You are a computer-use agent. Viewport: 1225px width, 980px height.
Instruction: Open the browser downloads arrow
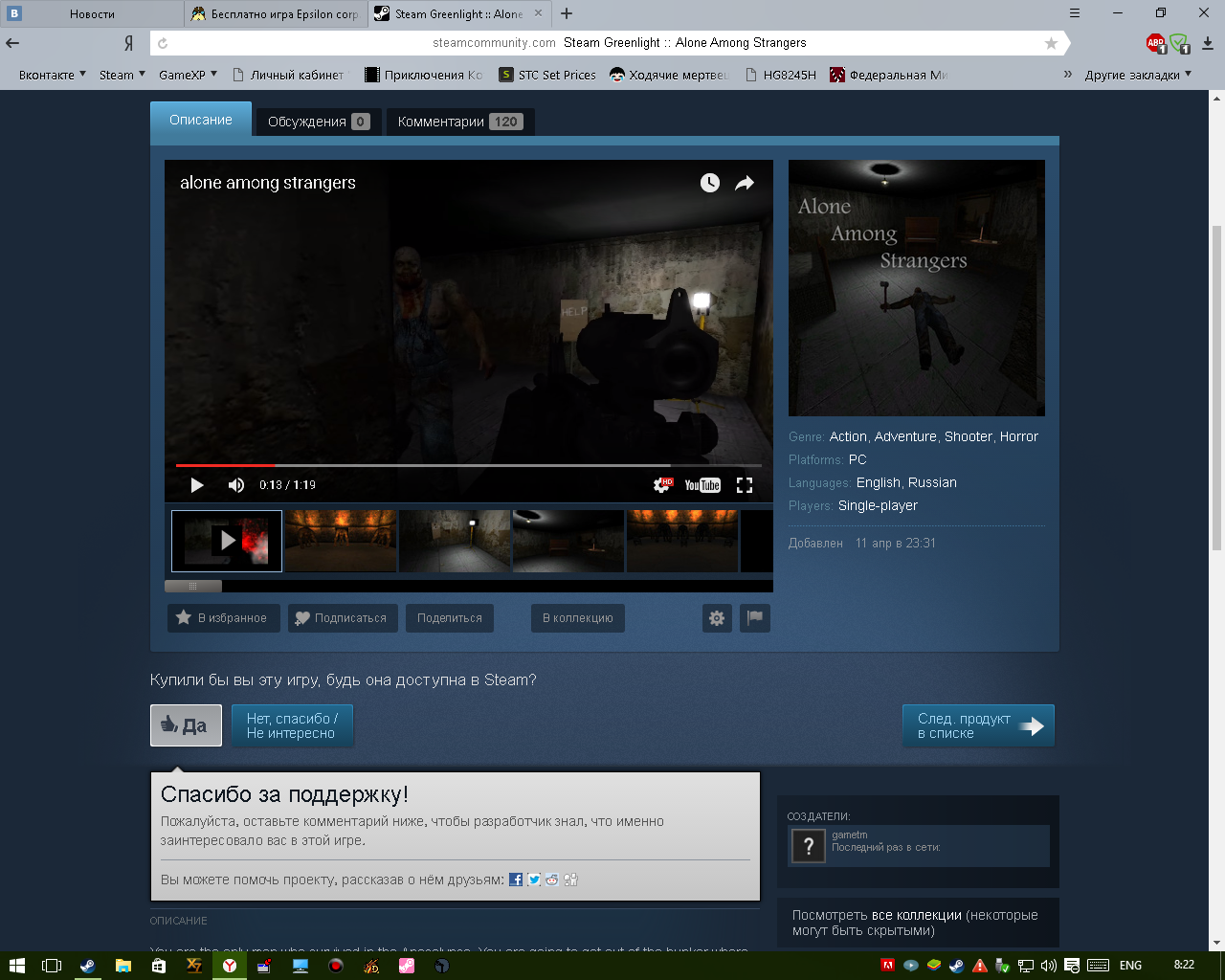[1208, 43]
